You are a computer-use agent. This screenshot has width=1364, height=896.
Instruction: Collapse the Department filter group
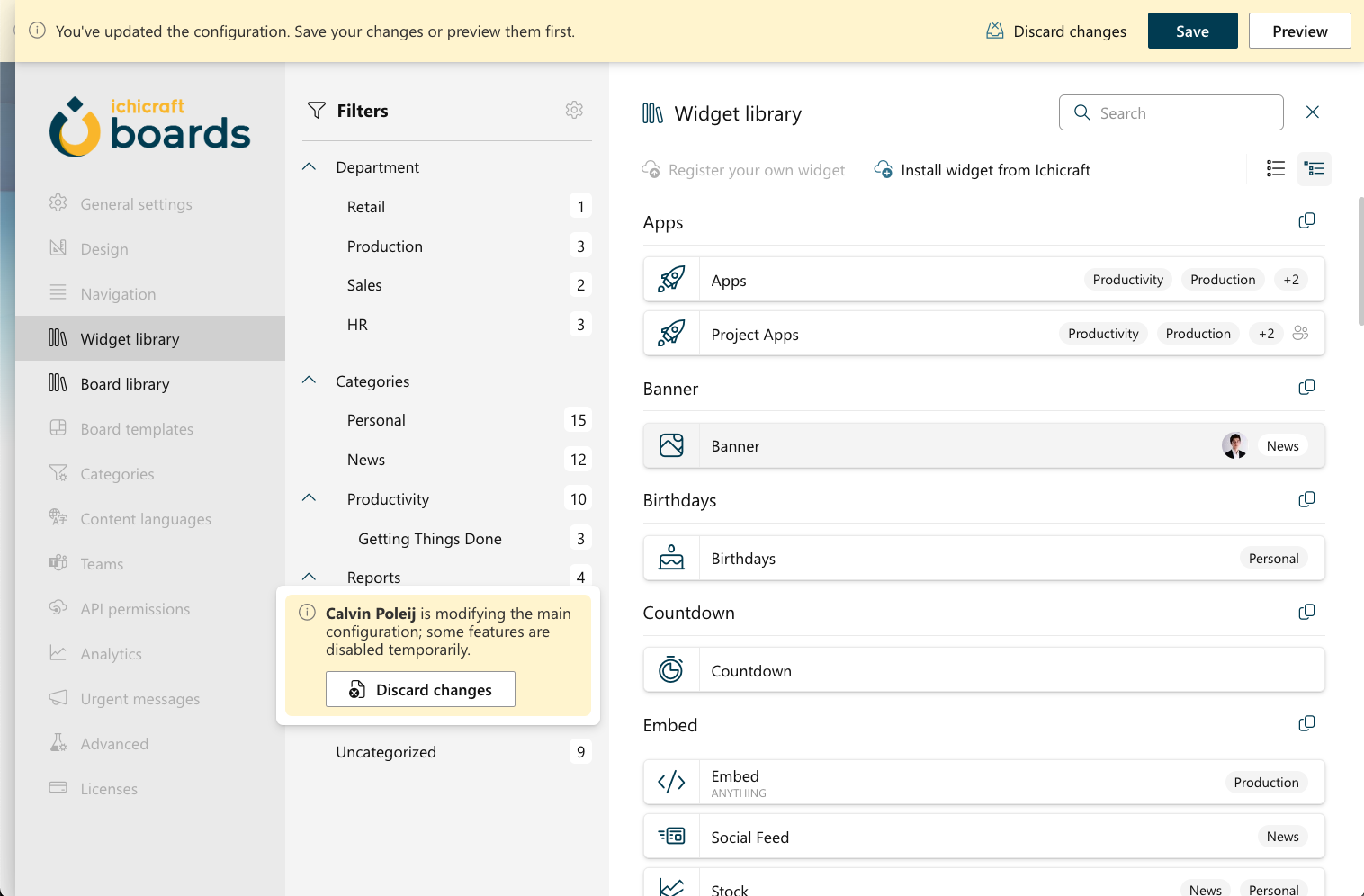click(x=310, y=167)
